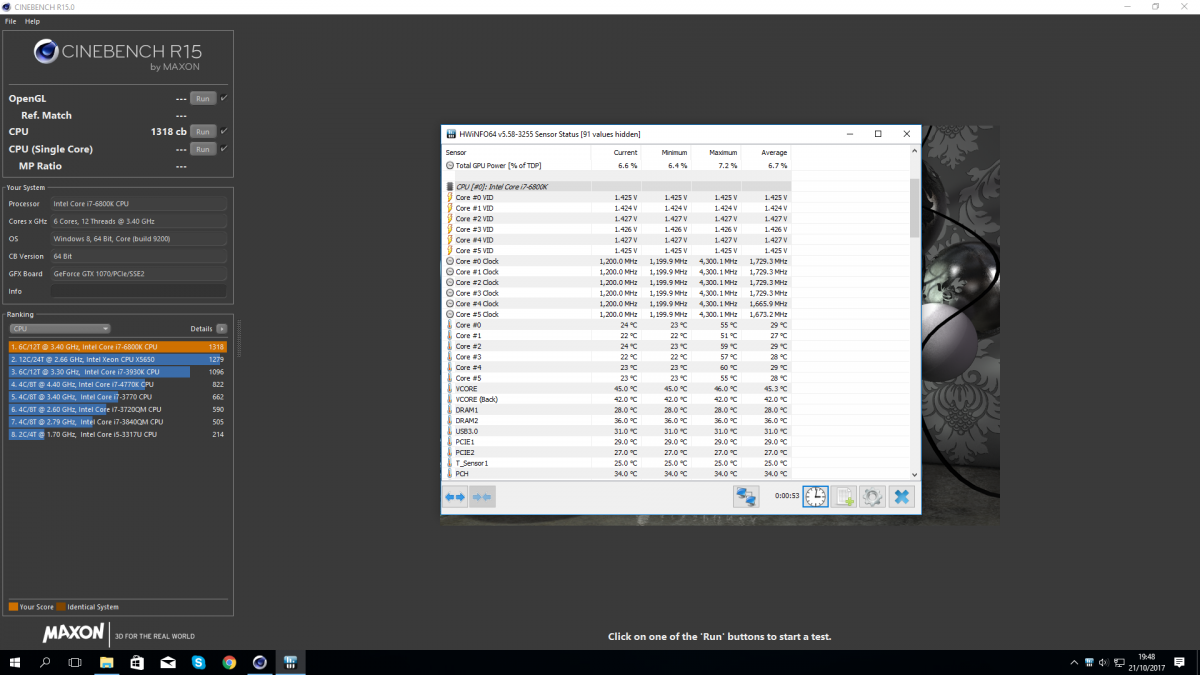This screenshot has height=675, width=1200.
Task: Select ranking row Core i7-4770K
Action: click(118, 384)
